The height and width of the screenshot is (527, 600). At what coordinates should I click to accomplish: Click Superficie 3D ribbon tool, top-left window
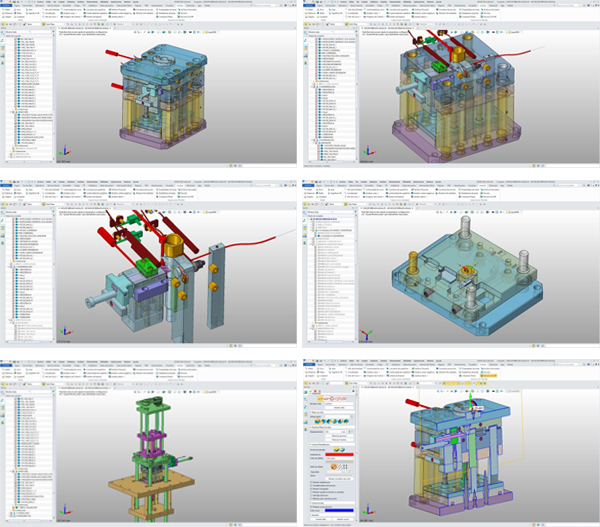[x=33, y=13]
